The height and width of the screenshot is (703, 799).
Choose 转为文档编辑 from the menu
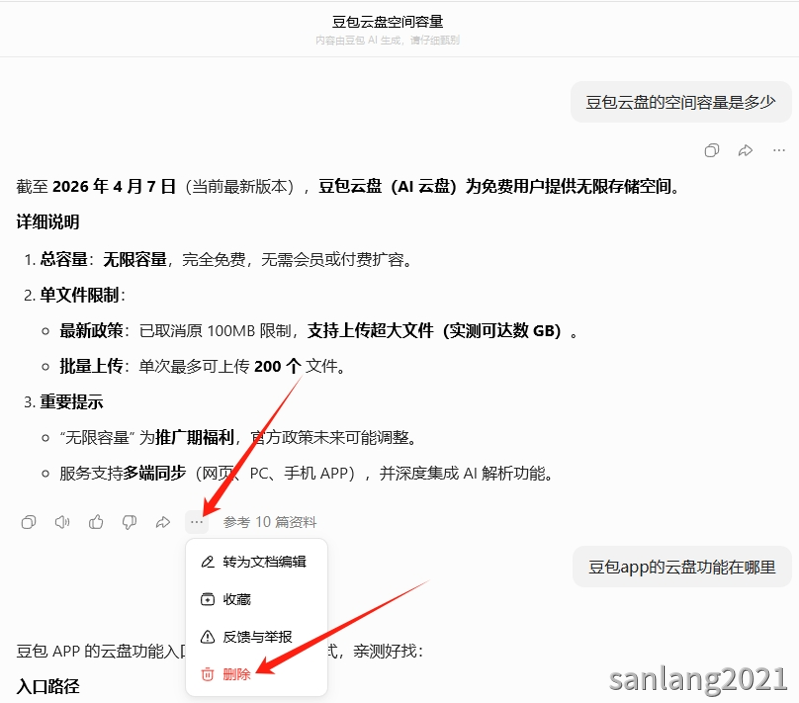pos(256,562)
